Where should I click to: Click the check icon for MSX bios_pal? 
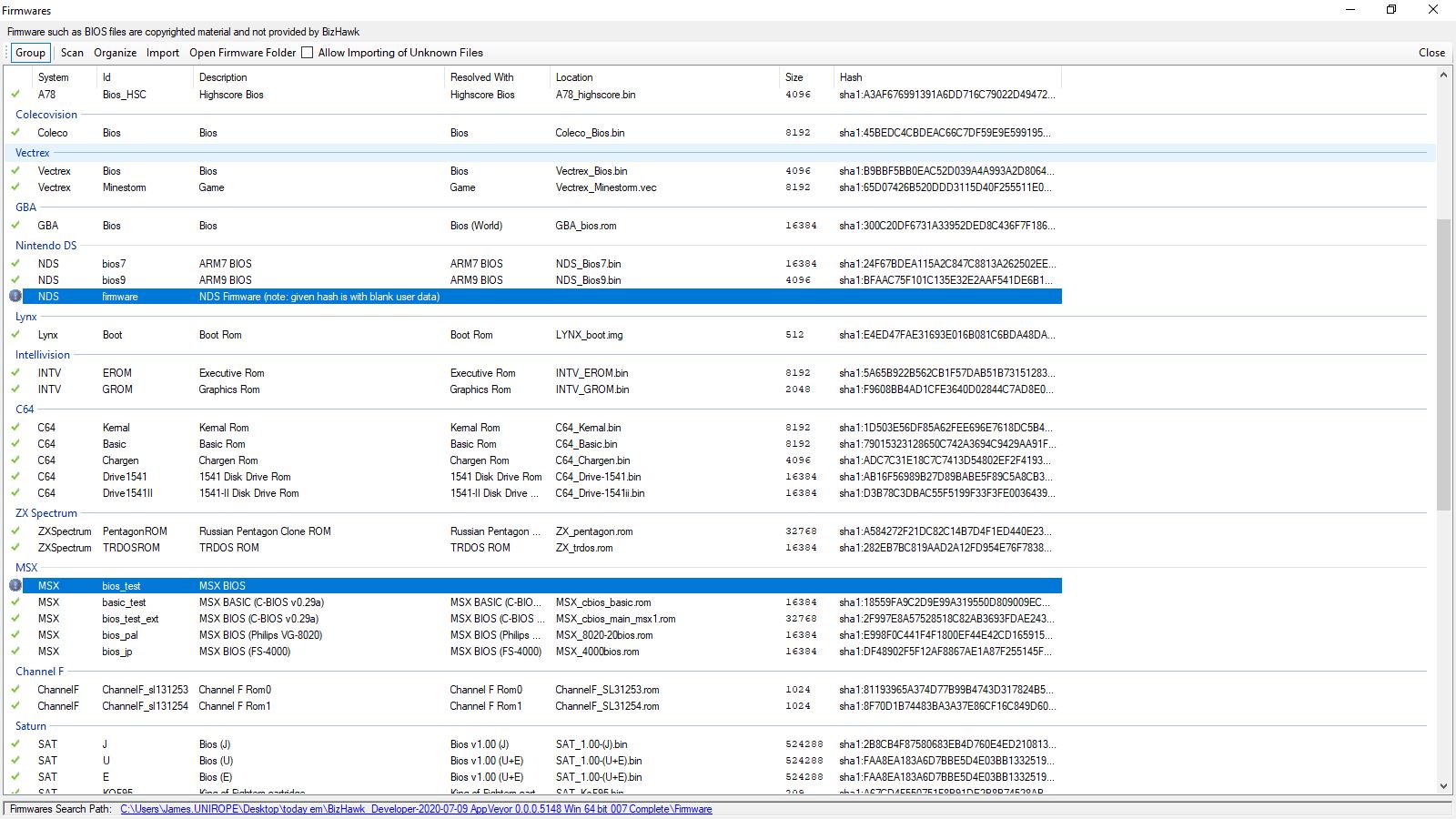pos(15,634)
